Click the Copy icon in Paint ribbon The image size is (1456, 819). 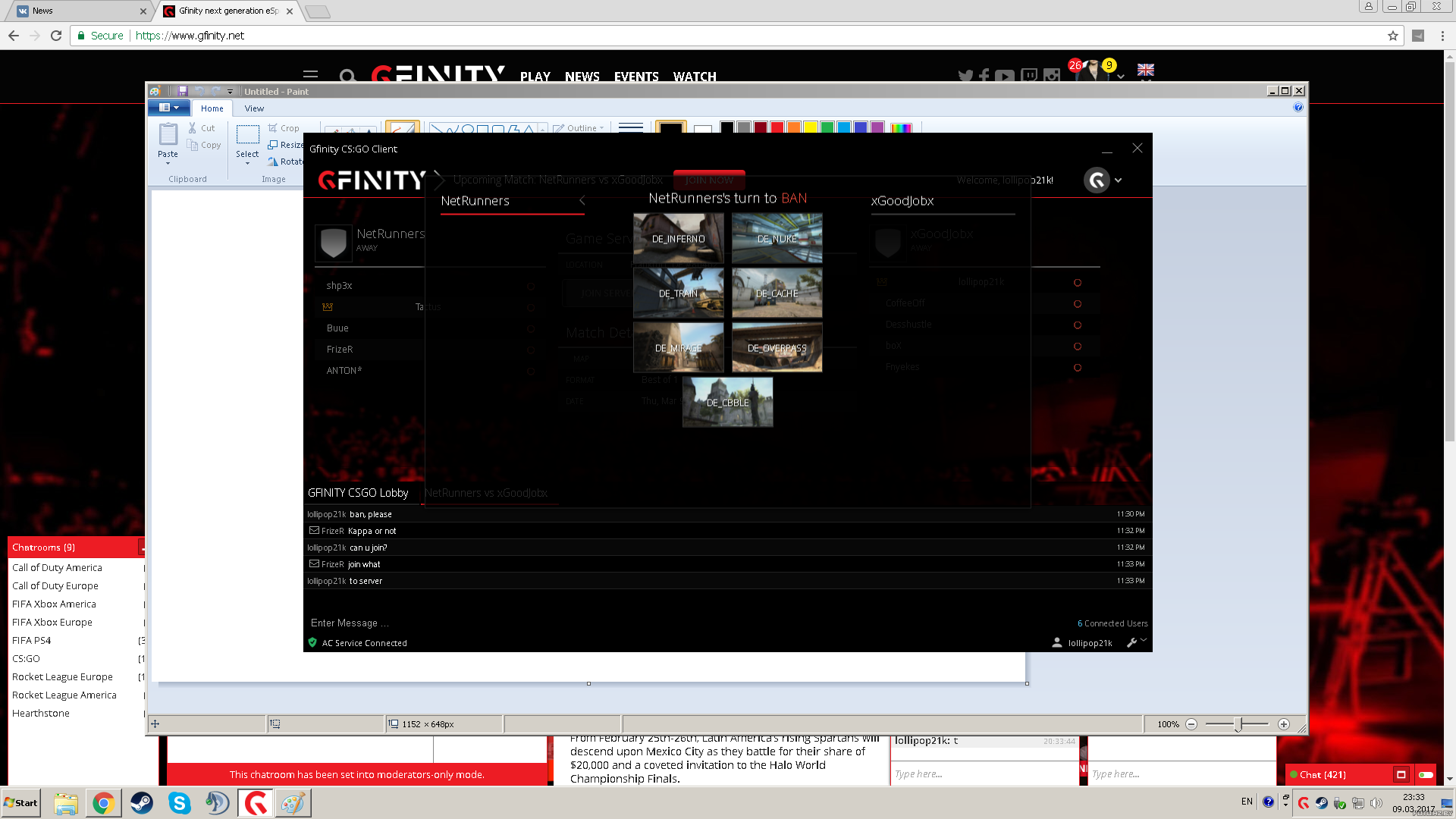[193, 145]
